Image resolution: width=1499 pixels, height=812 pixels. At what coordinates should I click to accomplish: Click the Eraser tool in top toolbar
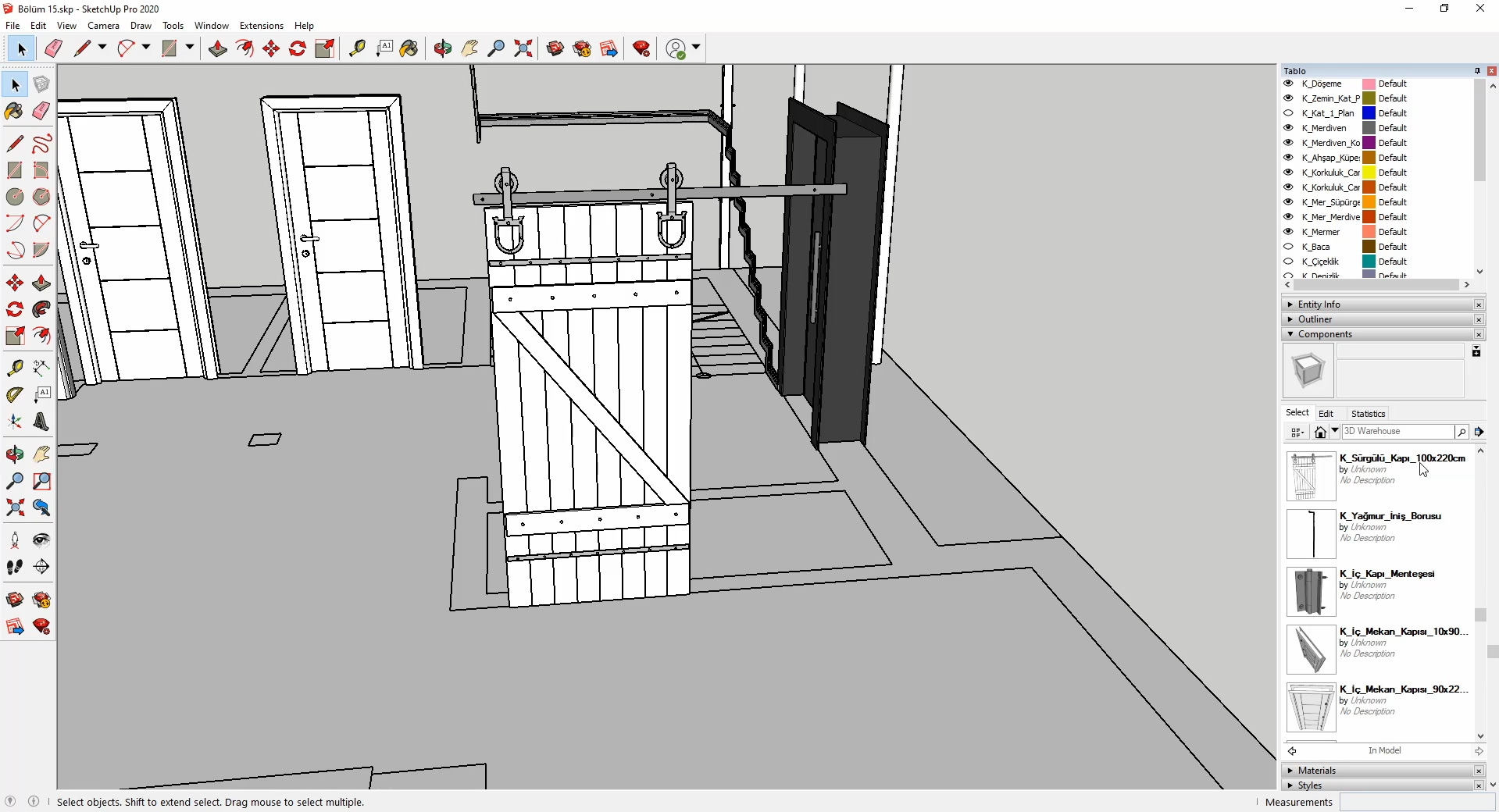(53, 49)
